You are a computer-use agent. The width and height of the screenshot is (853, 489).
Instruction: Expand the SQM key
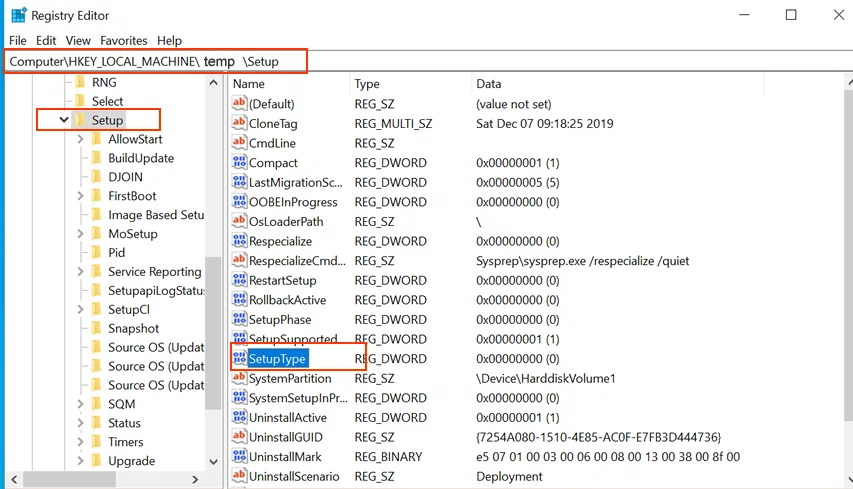(x=81, y=404)
